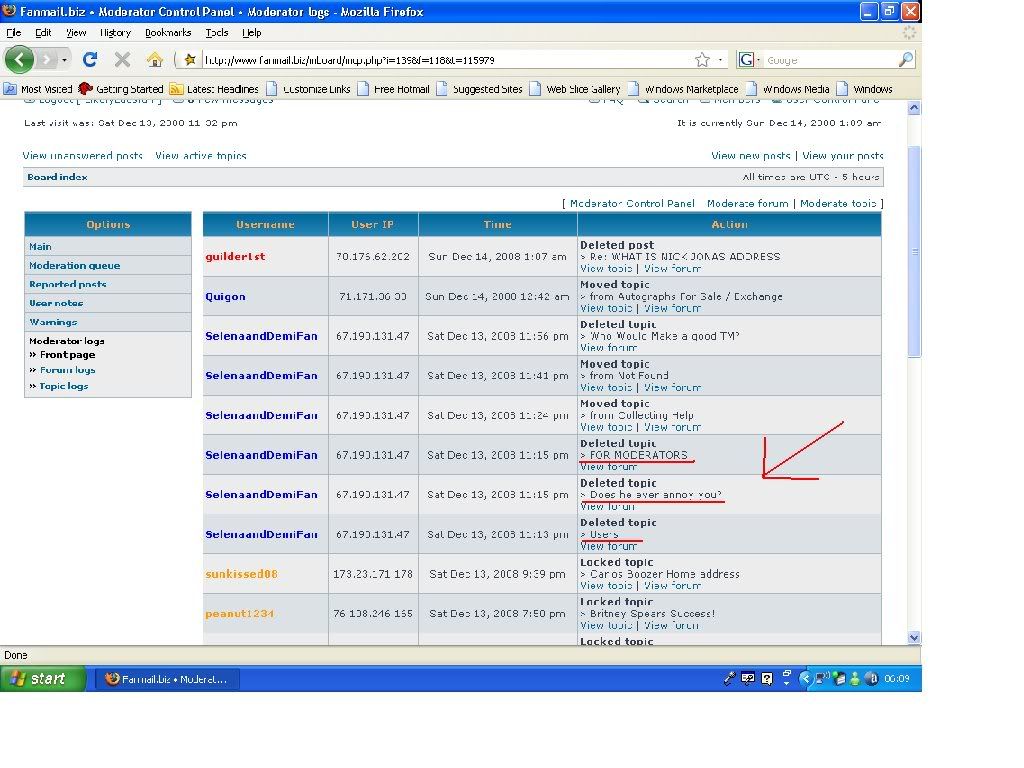Click username sunkissed08
This screenshot has width=1024, height=768.
point(241,574)
